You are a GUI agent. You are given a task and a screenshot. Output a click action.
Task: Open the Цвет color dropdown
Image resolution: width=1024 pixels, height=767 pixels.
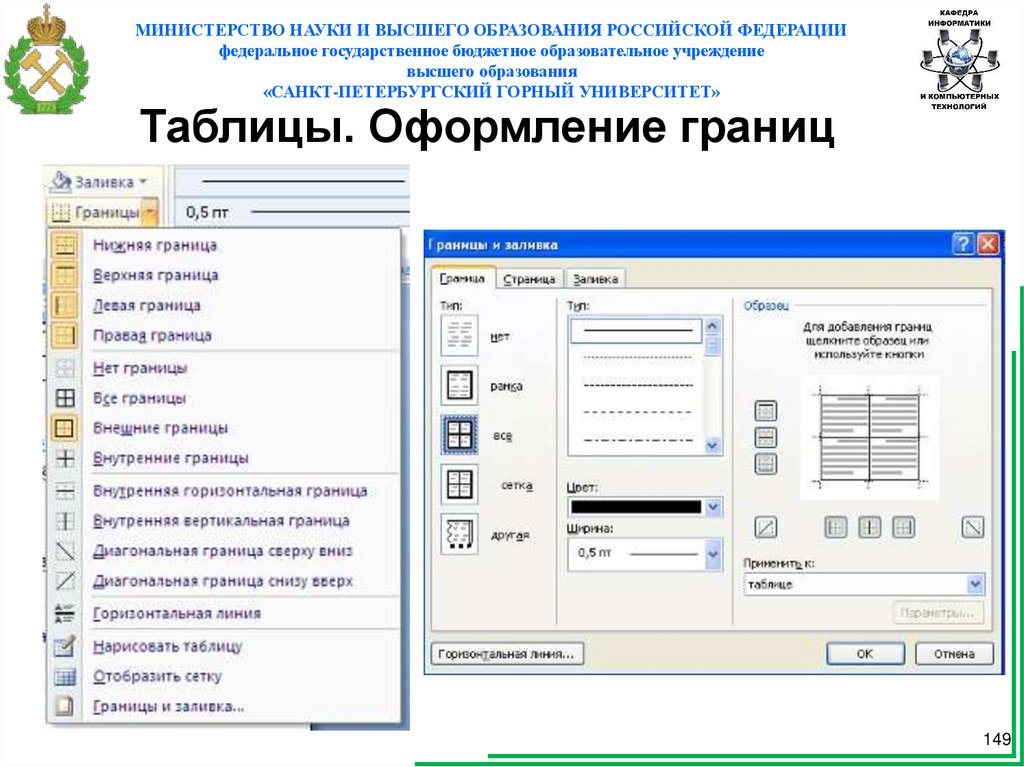(x=712, y=507)
